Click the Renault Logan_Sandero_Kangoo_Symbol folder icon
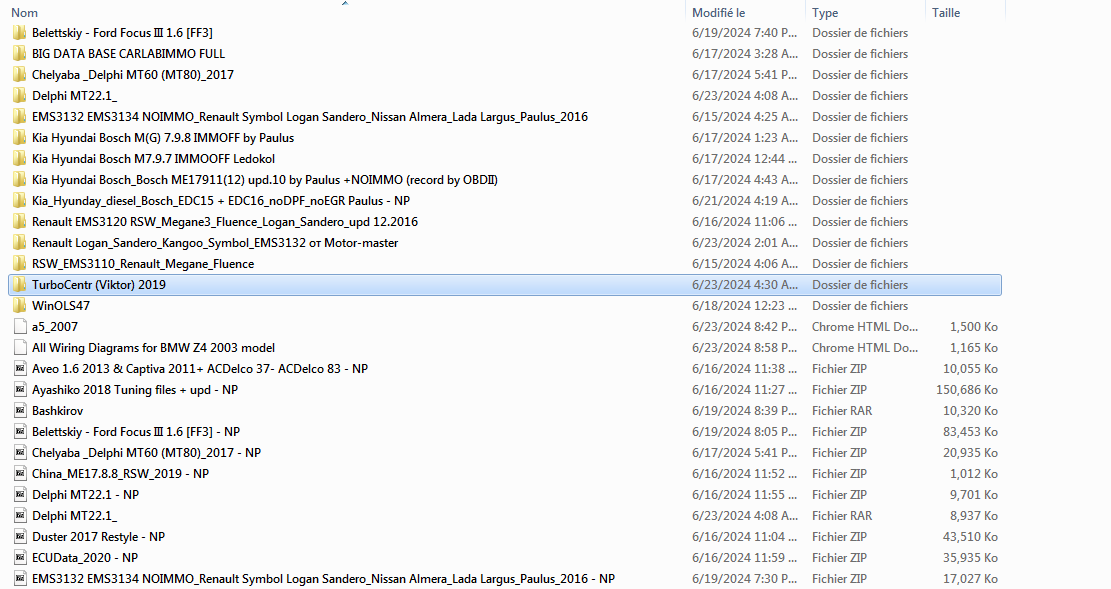This screenshot has height=589, width=1111. [x=20, y=243]
